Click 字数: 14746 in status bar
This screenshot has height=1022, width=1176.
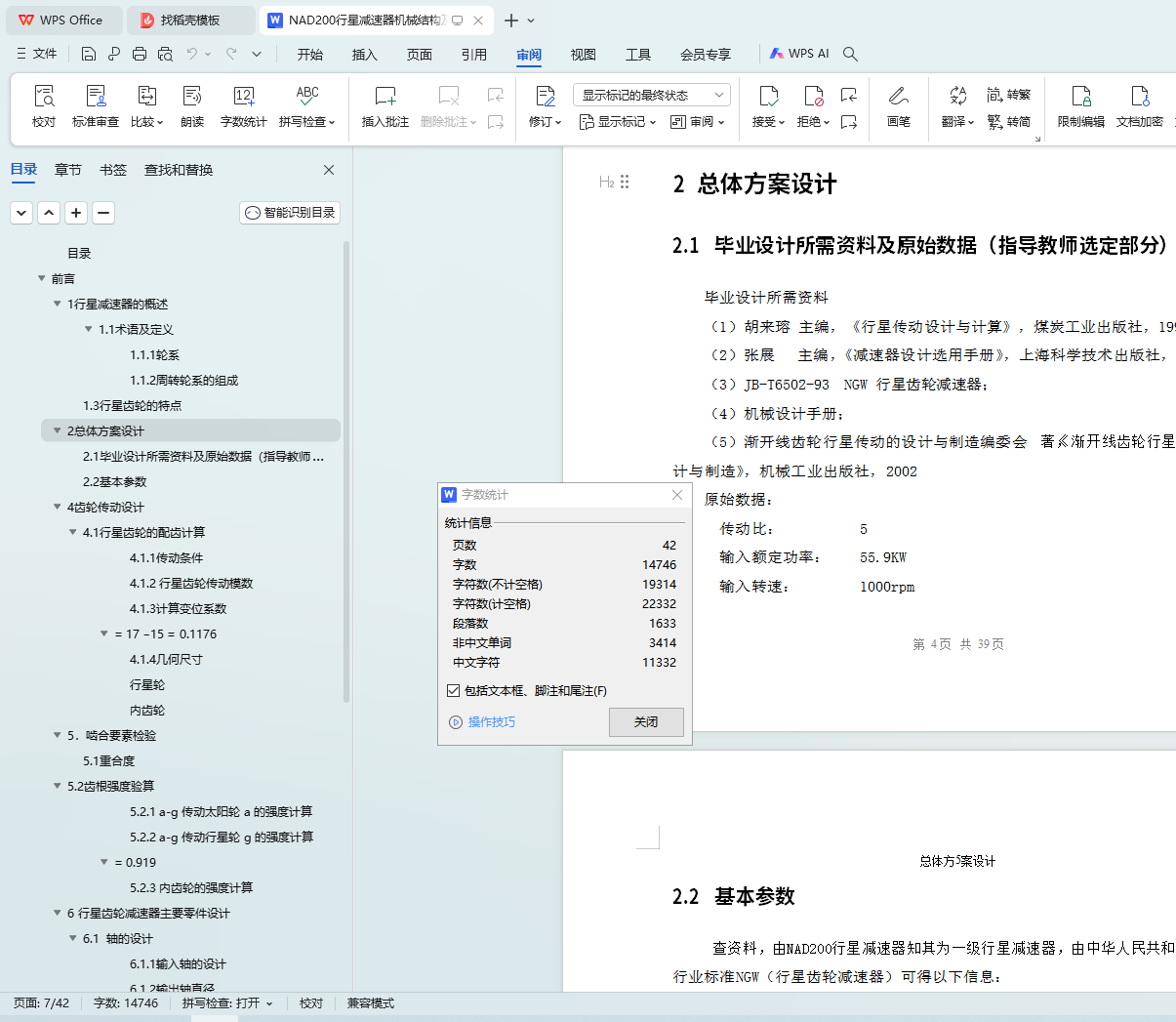coord(126,1003)
